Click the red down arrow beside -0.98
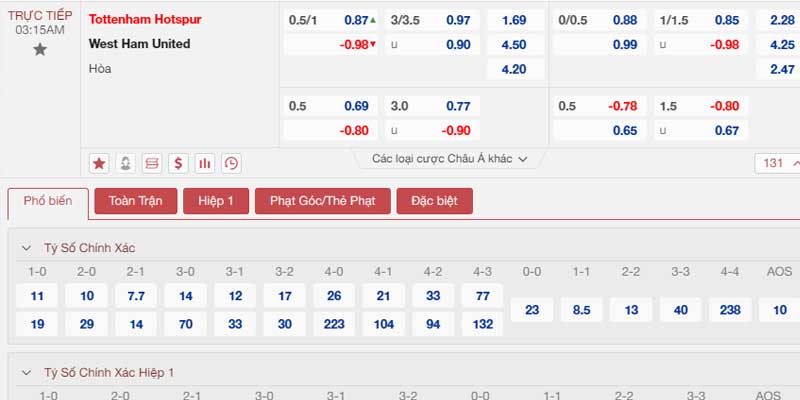 point(373,44)
